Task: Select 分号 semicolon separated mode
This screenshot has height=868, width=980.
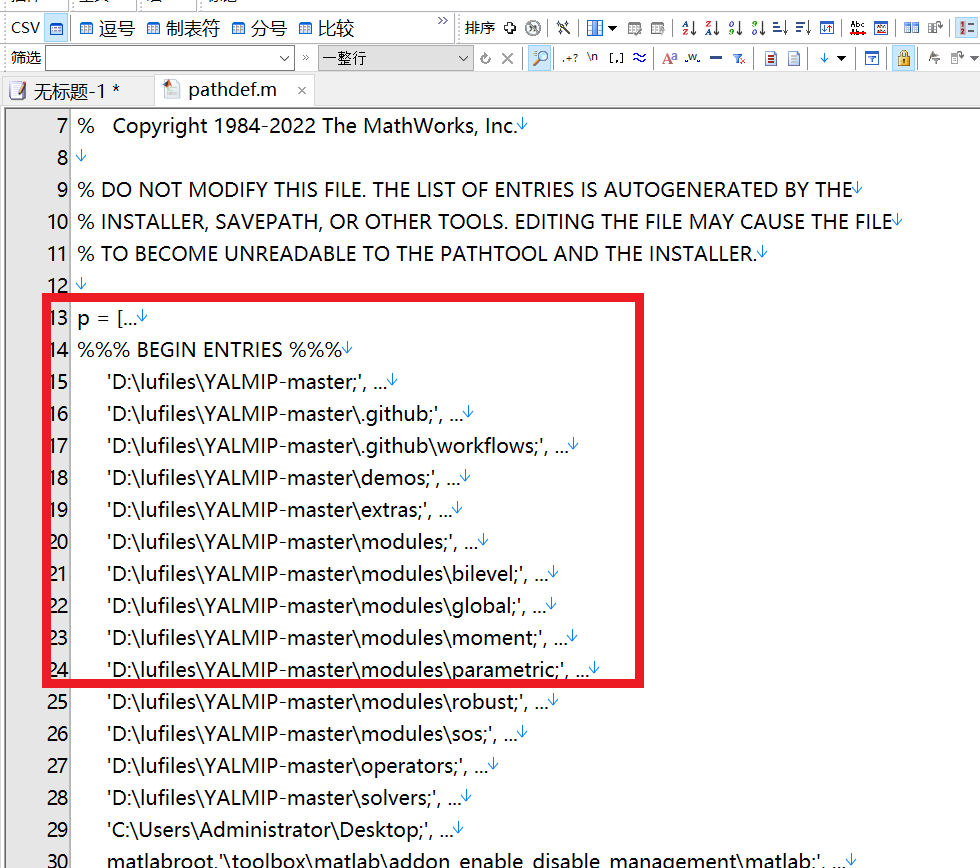Action: coord(259,29)
